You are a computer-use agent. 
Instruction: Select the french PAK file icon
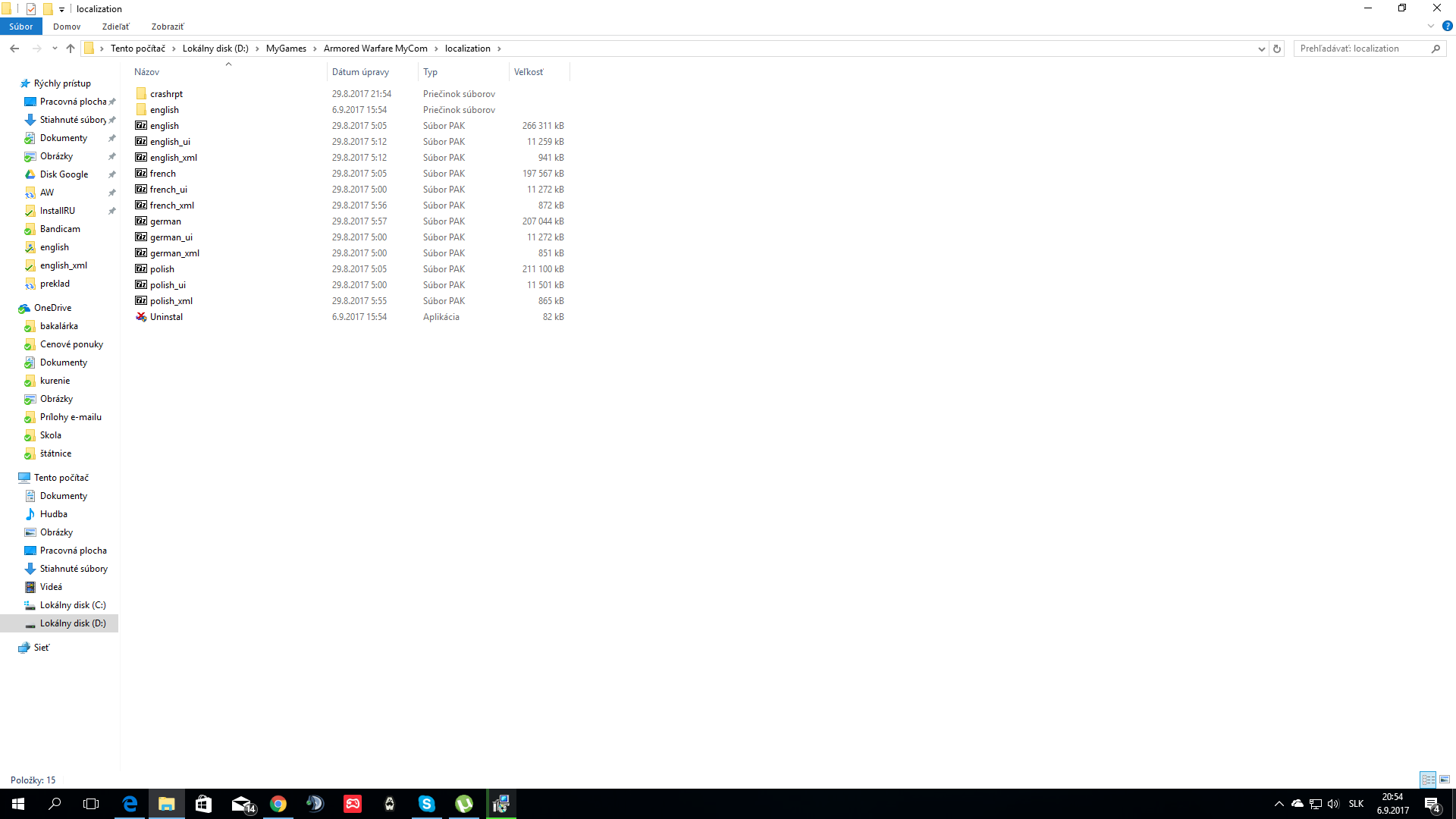pos(141,174)
